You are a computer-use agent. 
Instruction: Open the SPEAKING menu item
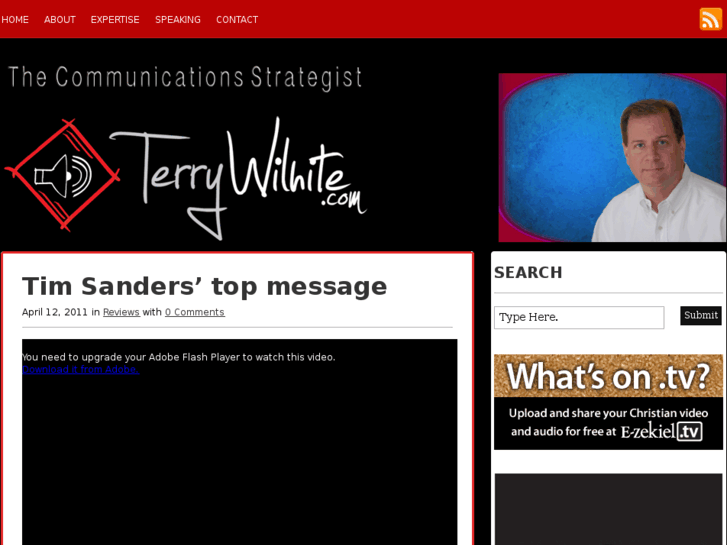pyautogui.click(x=178, y=19)
